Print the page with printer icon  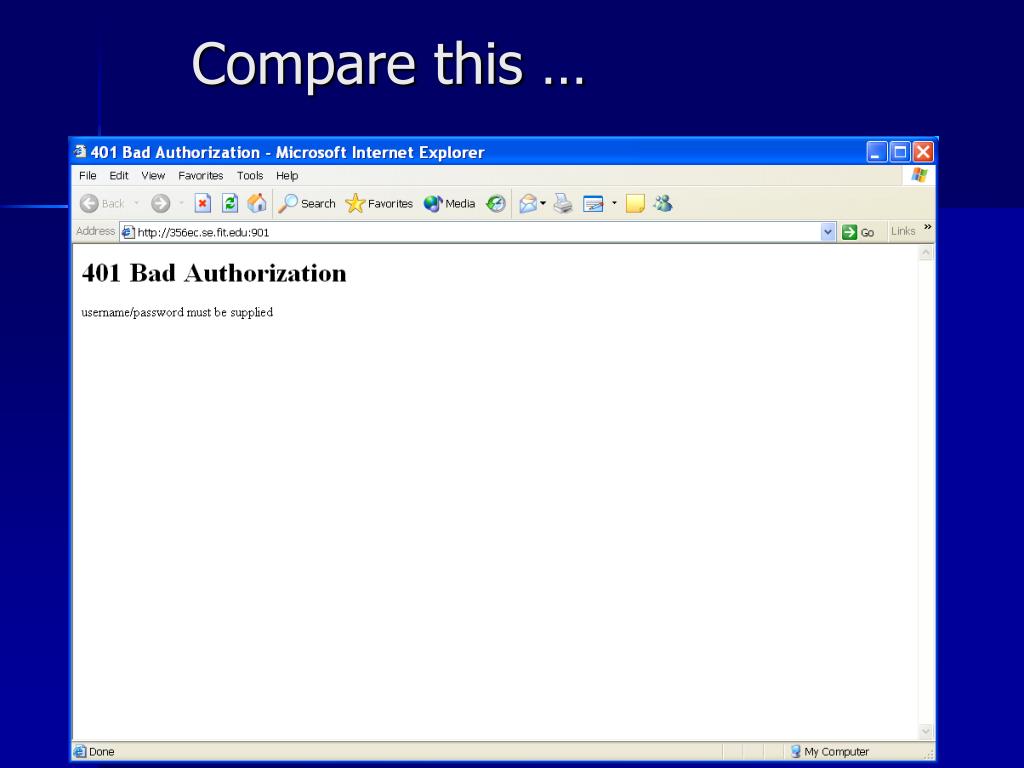coord(563,204)
